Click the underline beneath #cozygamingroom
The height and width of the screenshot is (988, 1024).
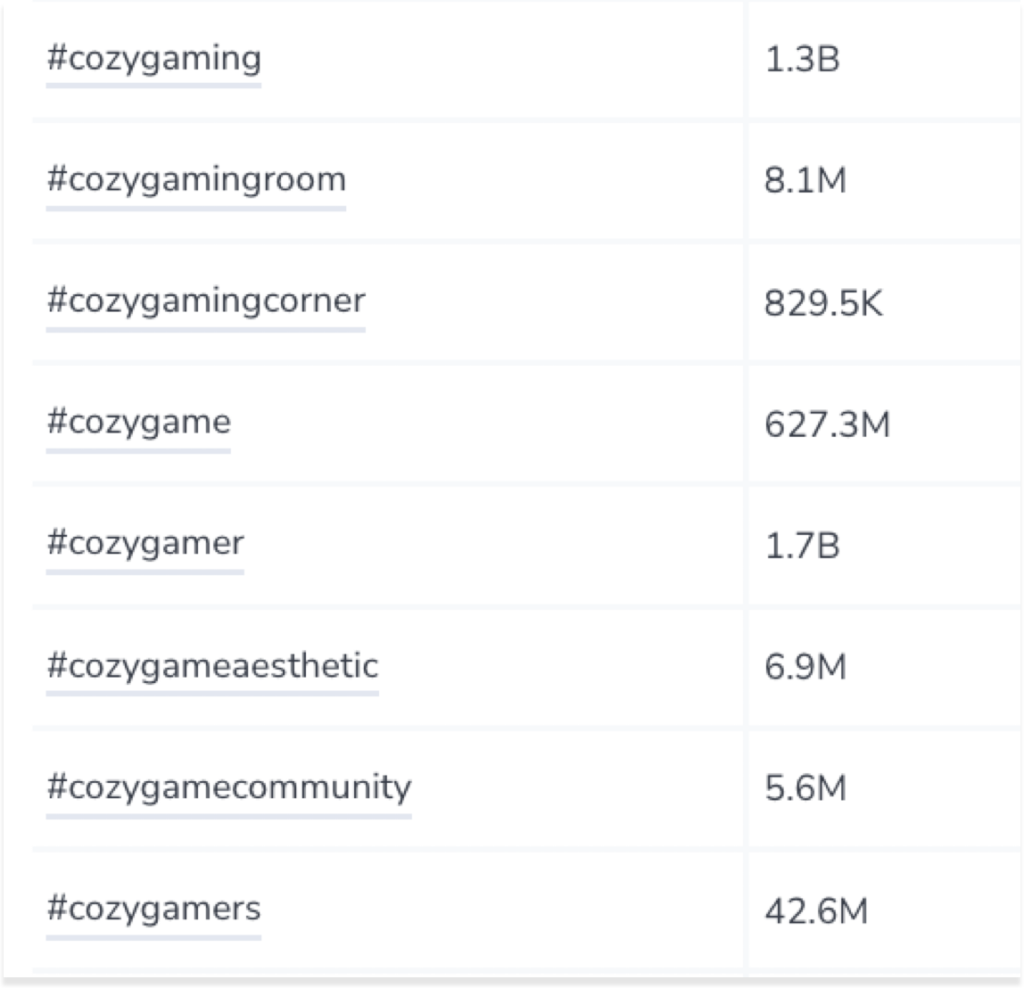pyautogui.click(x=196, y=208)
